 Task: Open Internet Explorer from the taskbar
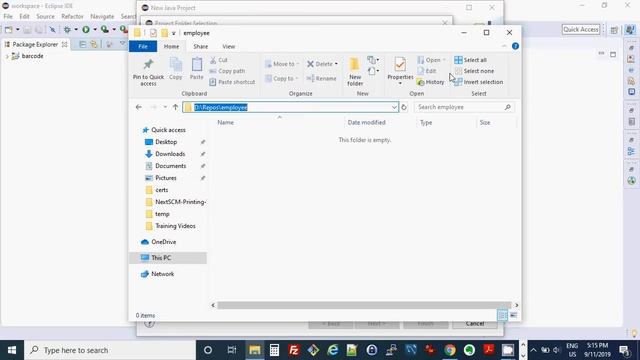click(x=333, y=350)
